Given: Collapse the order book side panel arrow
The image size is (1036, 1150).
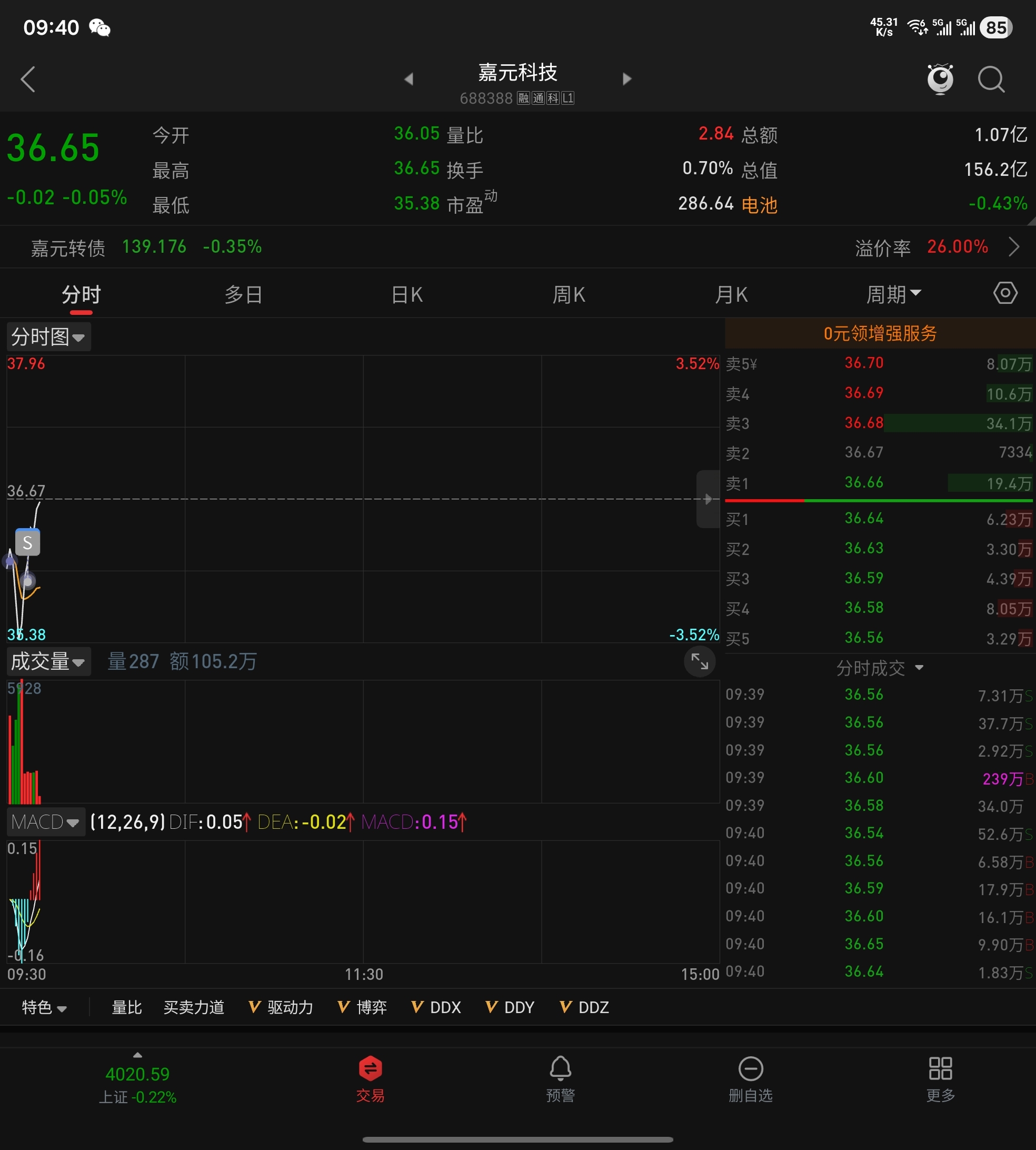Looking at the screenshot, I should pos(708,499).
